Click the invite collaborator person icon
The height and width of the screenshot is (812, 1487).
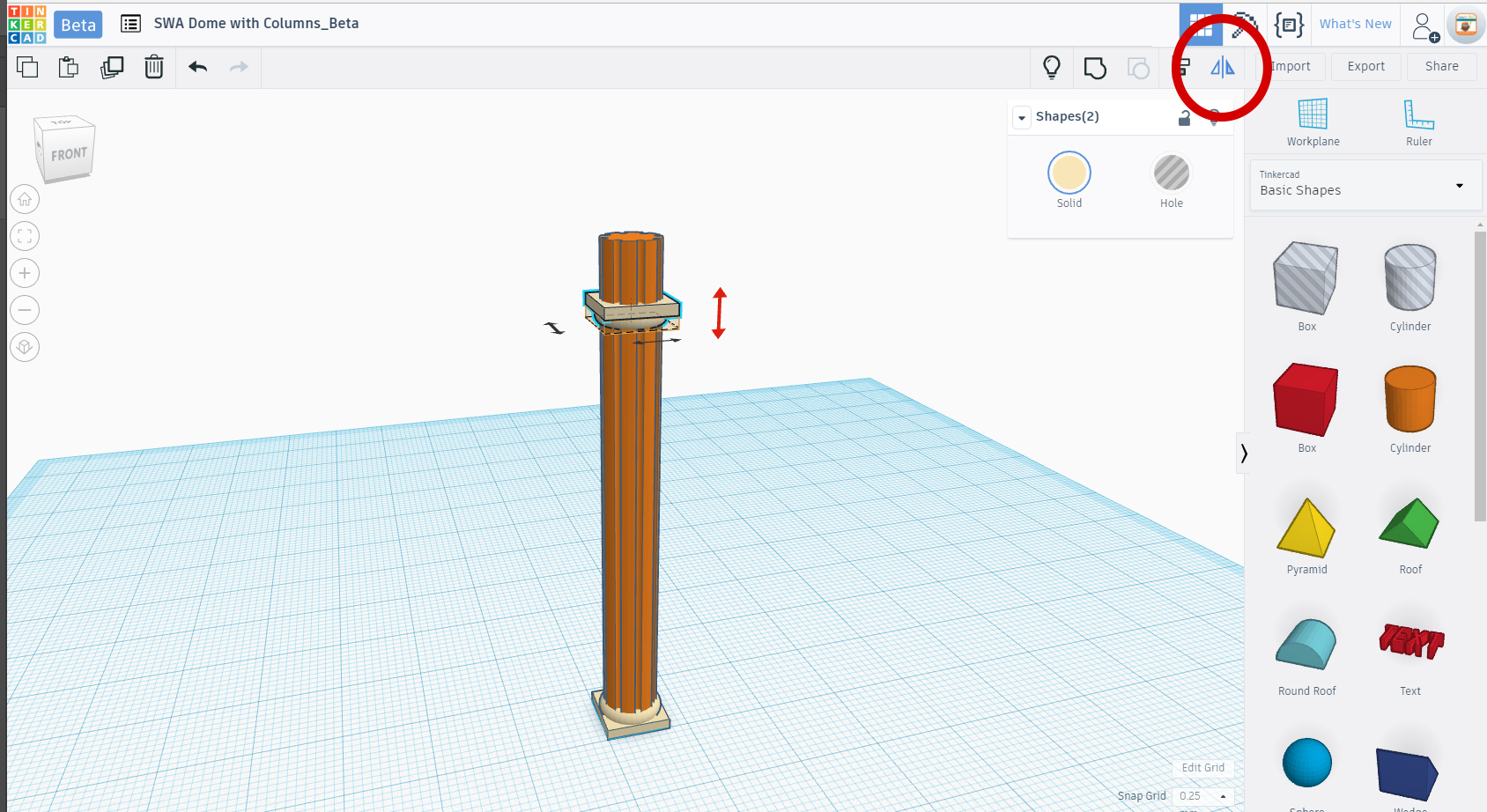pos(1424,26)
